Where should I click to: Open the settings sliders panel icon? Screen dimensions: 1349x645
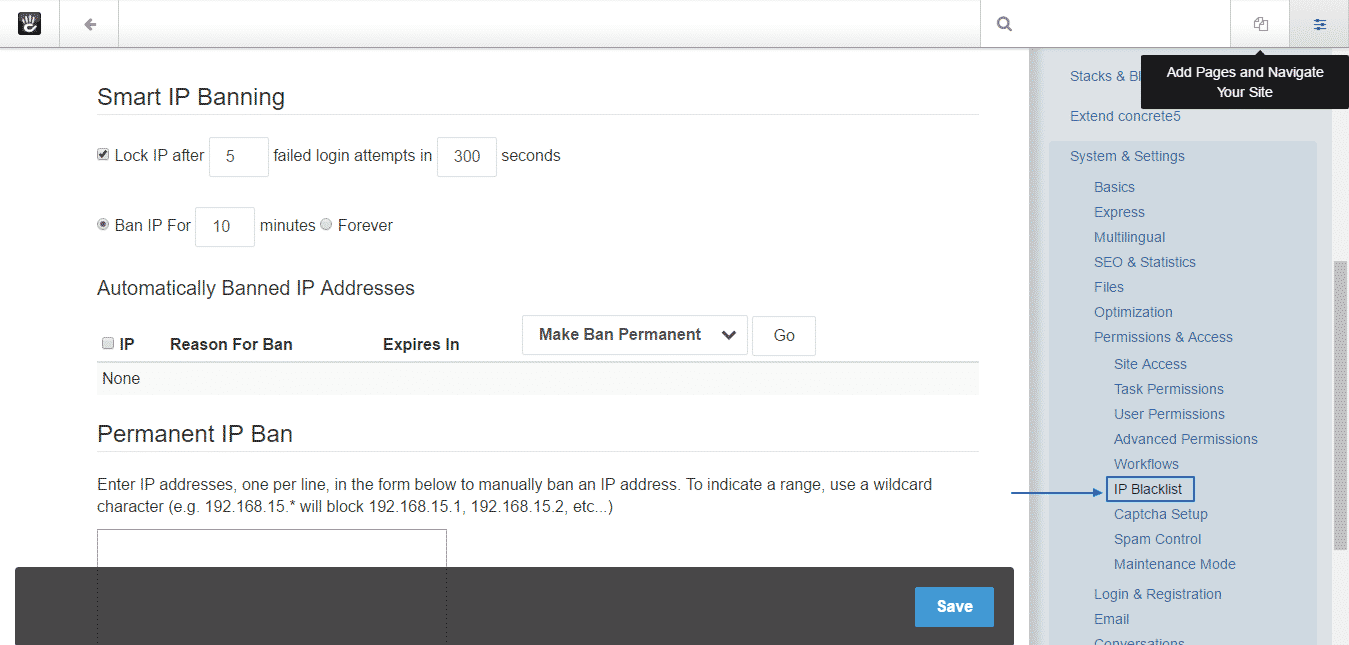point(1321,23)
